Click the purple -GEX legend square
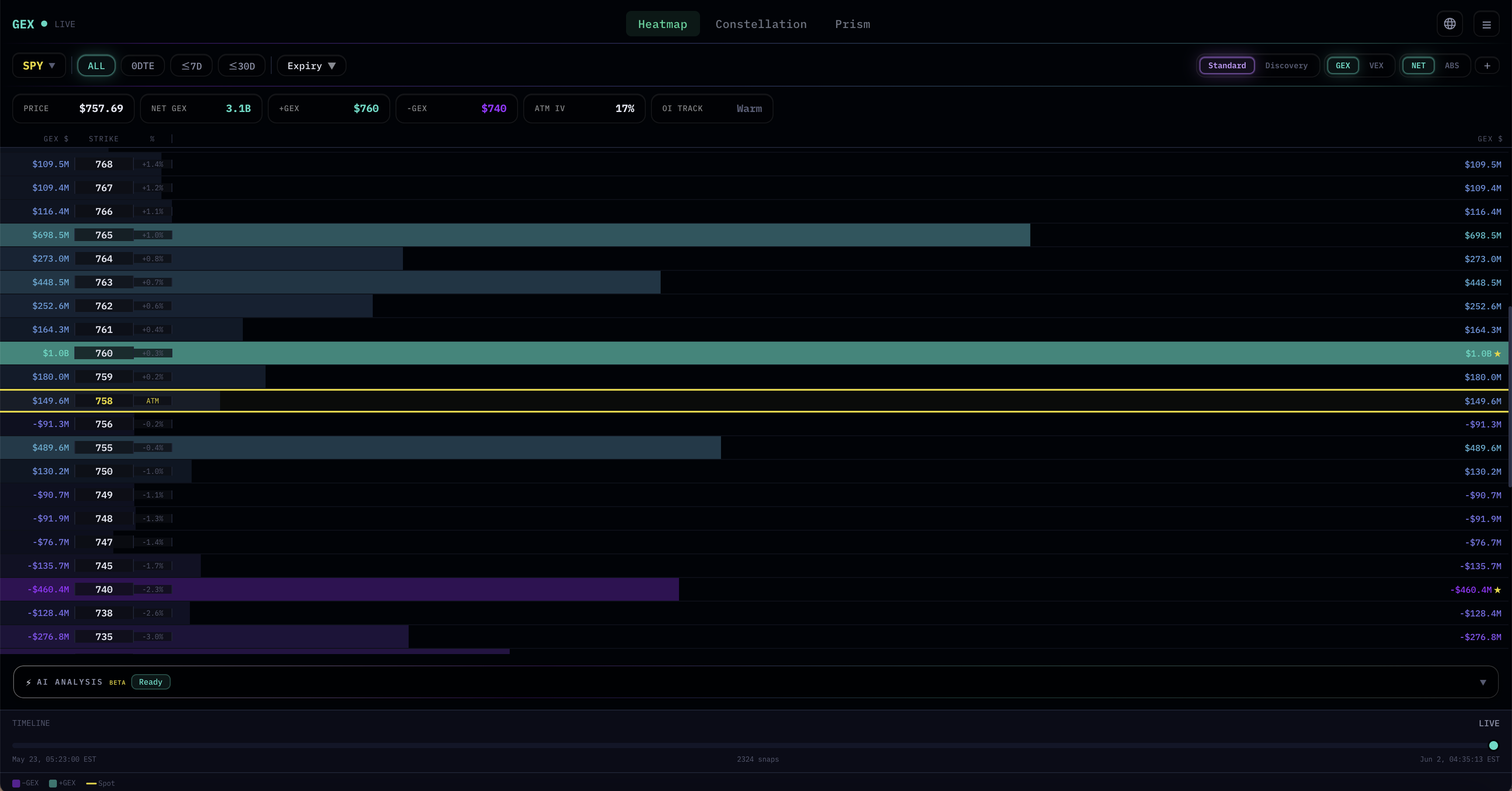This screenshot has height=791, width=1512. tap(17, 784)
